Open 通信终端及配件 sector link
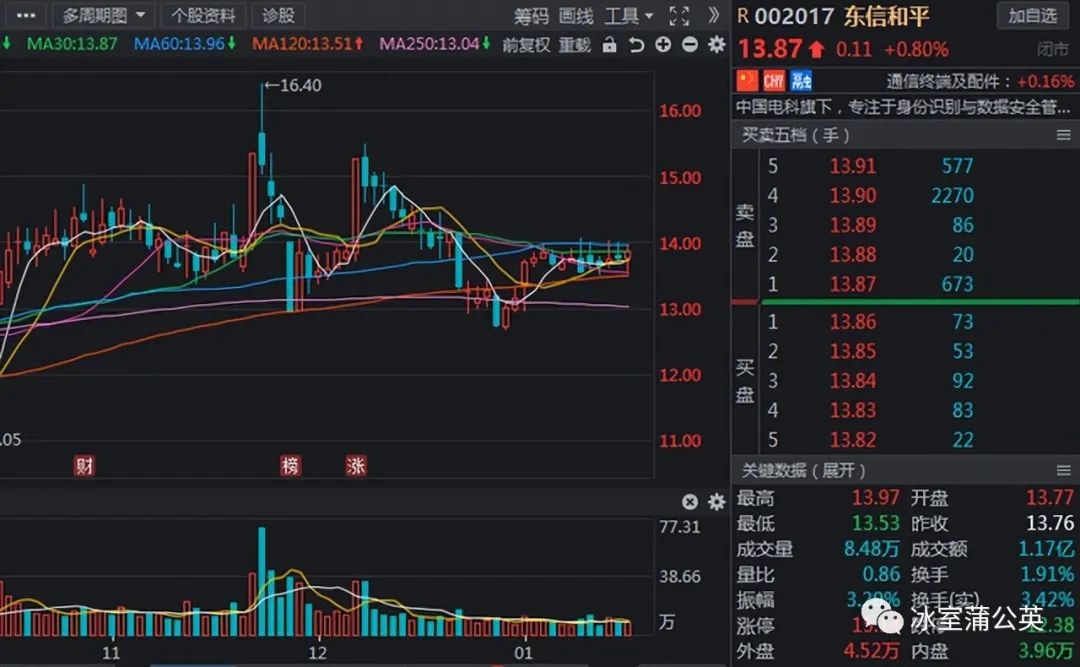Screen dimensions: 1080x667 (943, 81)
